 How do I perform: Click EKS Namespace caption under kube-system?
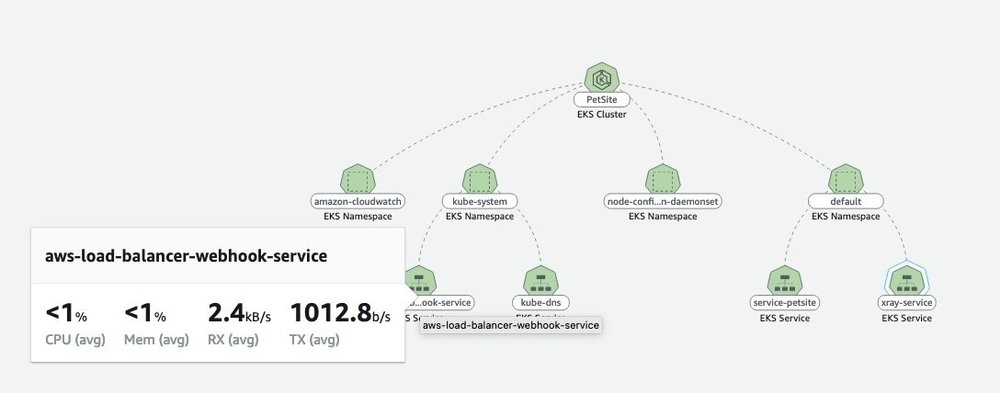click(480, 216)
